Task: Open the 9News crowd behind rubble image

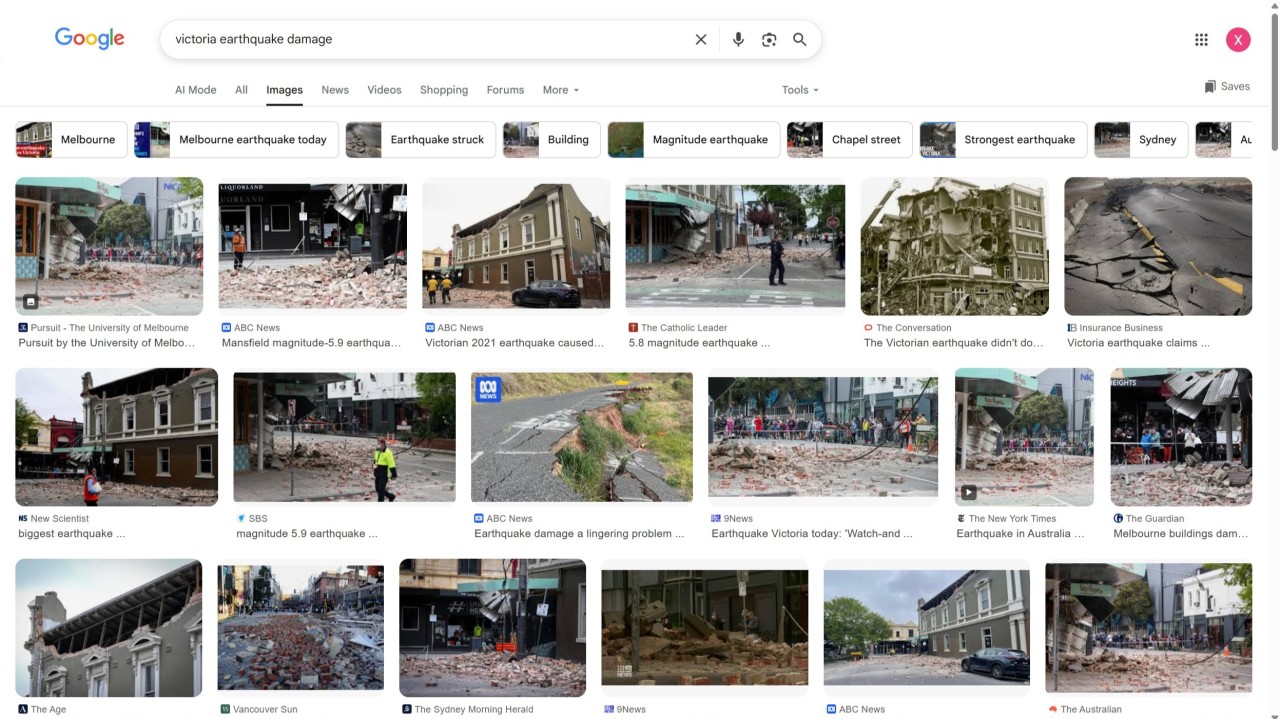Action: tap(823, 437)
